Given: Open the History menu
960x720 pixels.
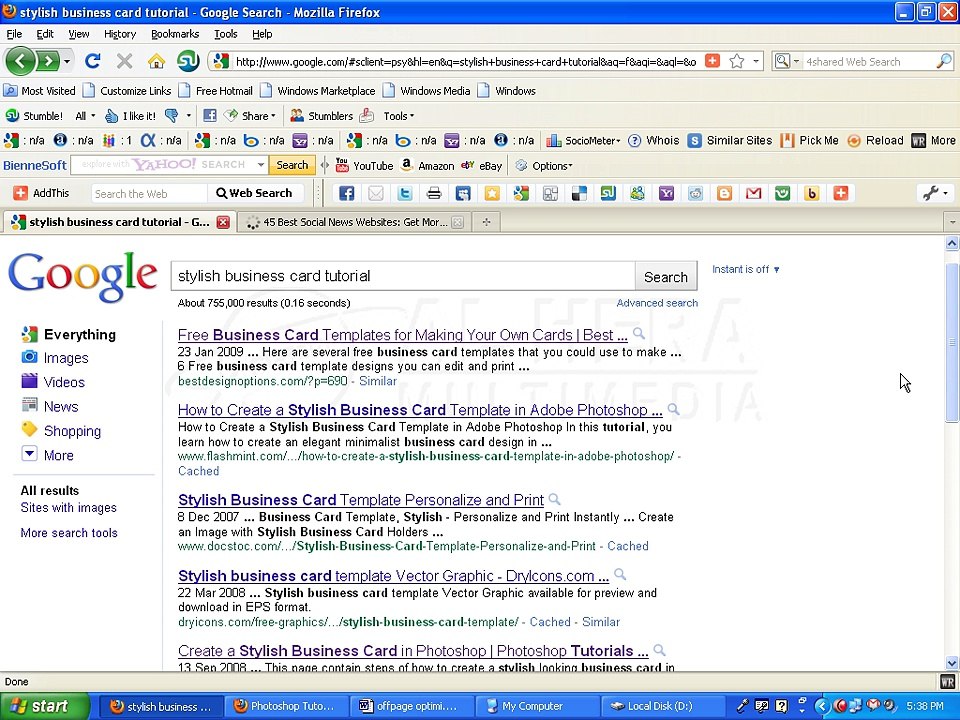Looking at the screenshot, I should (120, 34).
